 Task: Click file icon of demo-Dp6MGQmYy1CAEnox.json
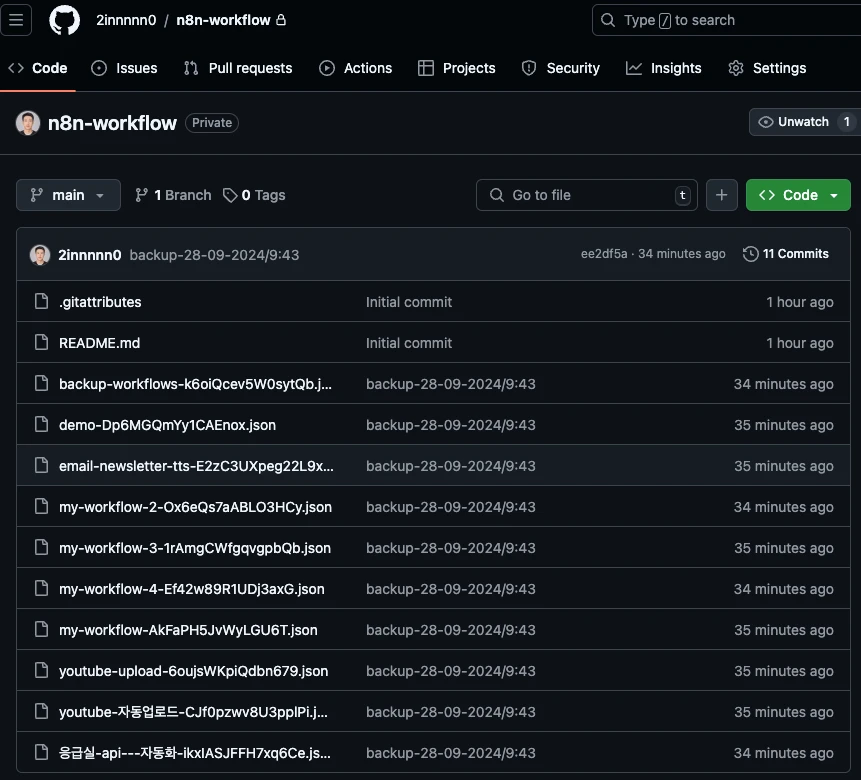point(41,425)
